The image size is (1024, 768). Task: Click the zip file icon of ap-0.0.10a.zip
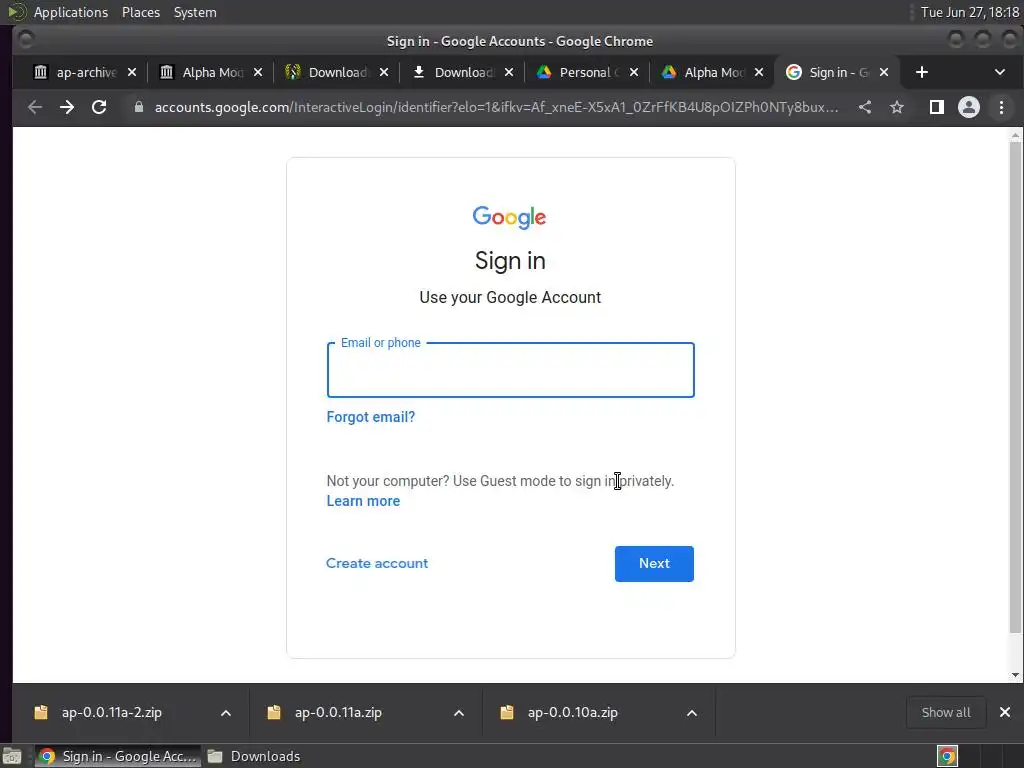coord(507,712)
